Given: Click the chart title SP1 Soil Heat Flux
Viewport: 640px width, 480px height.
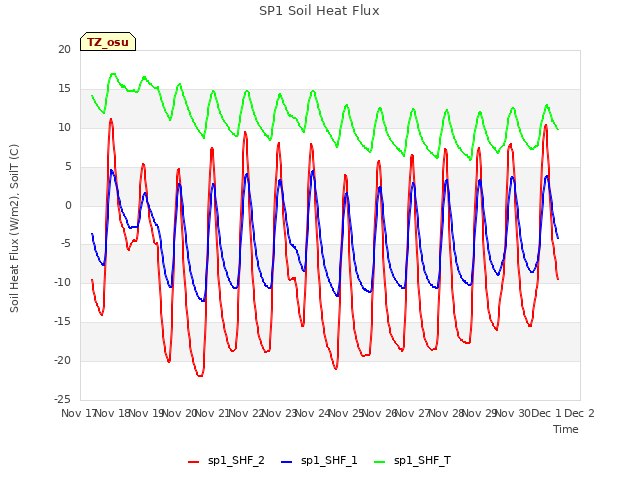Looking at the screenshot, I should [x=319, y=11].
